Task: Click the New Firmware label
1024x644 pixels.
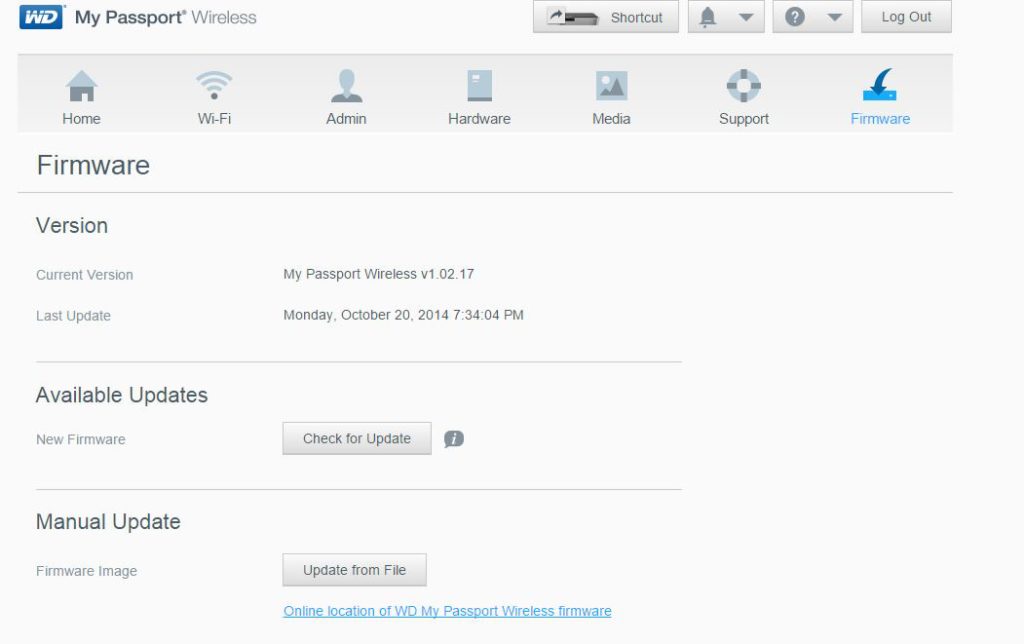Action: 80,440
